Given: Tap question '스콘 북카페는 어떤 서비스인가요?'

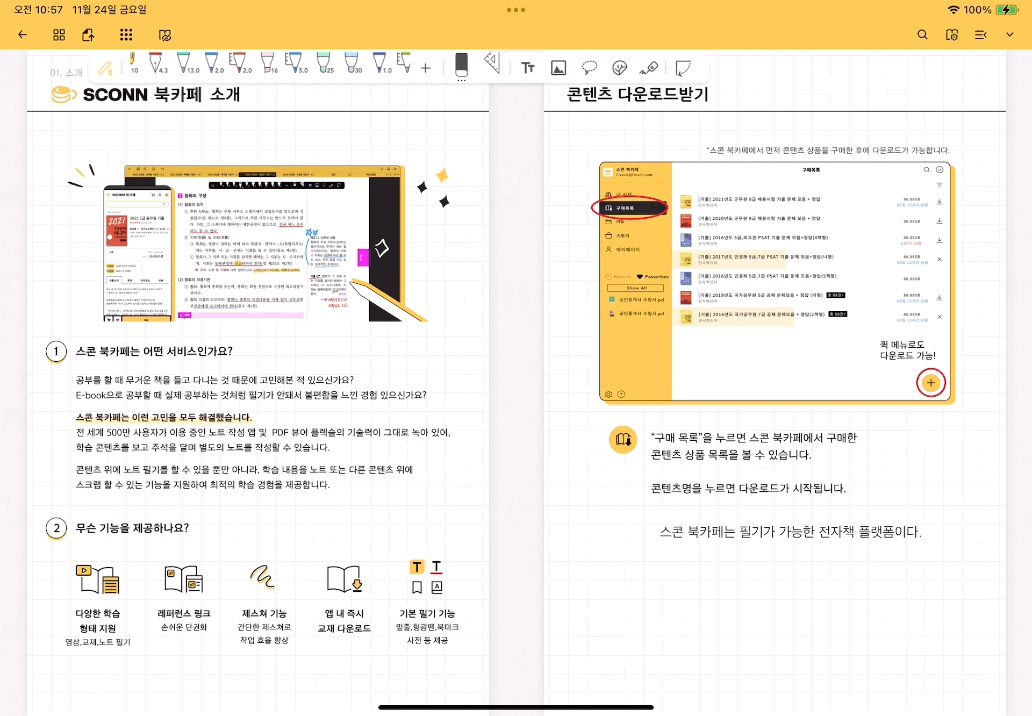Looking at the screenshot, I should point(154,351).
